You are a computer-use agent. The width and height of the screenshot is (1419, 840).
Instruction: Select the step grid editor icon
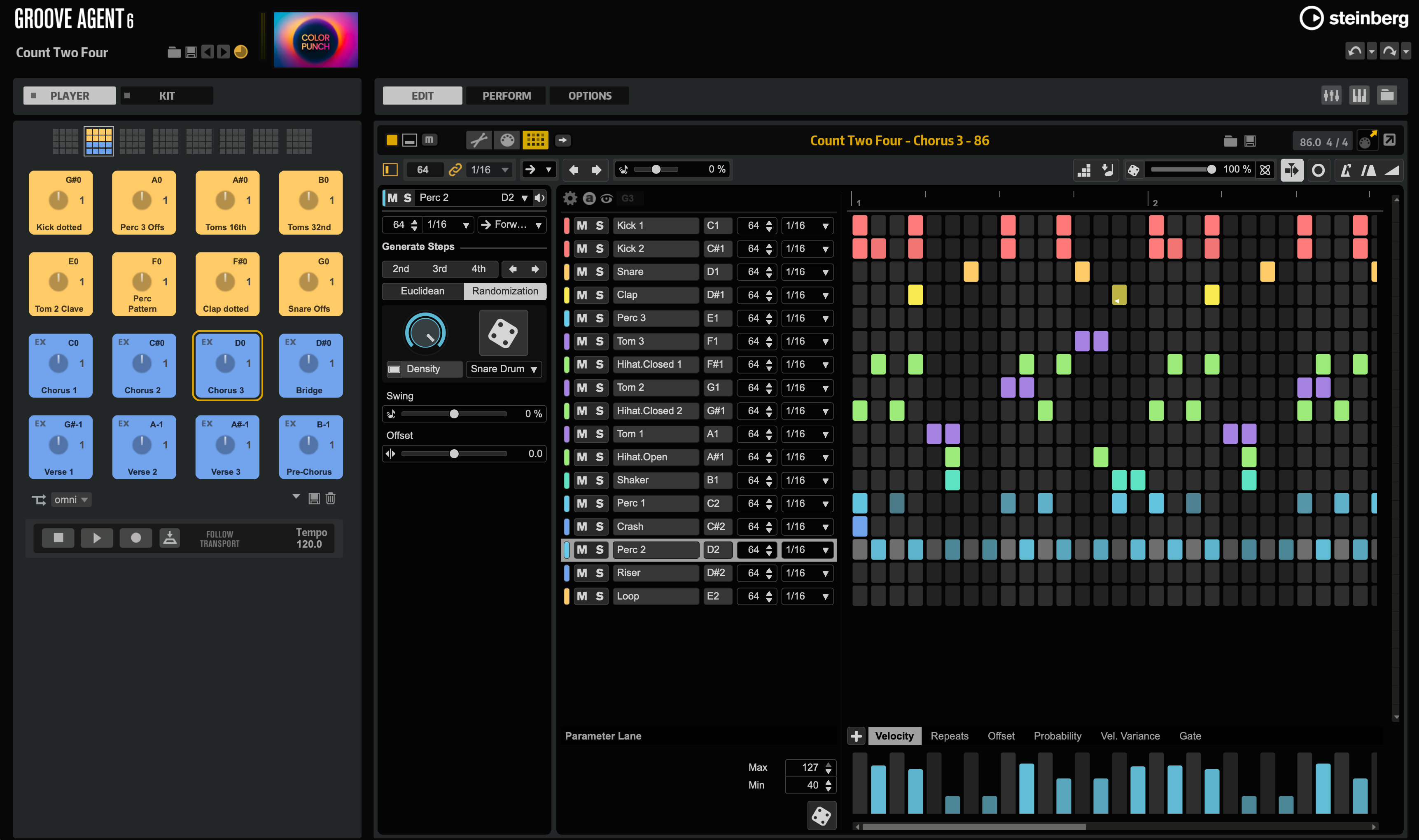tap(535, 140)
